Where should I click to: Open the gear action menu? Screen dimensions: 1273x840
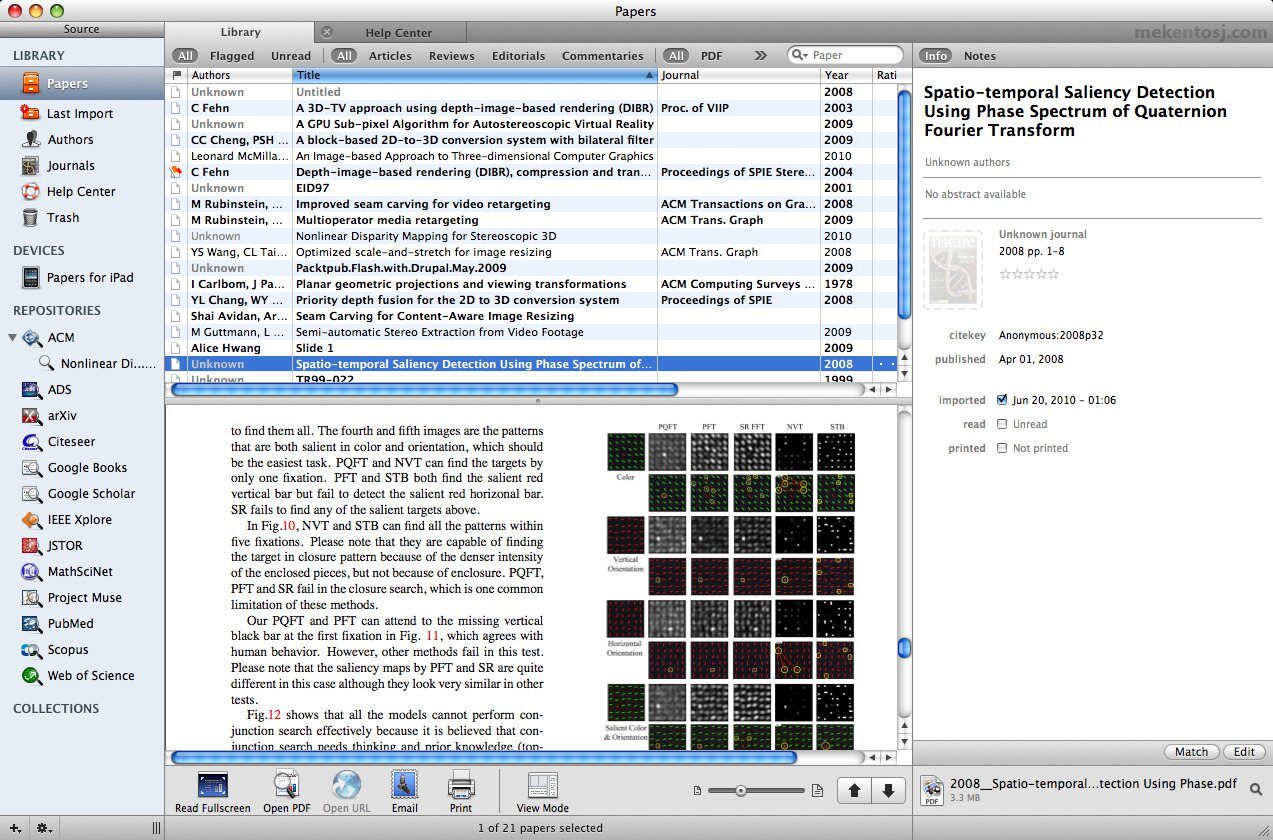[45, 828]
